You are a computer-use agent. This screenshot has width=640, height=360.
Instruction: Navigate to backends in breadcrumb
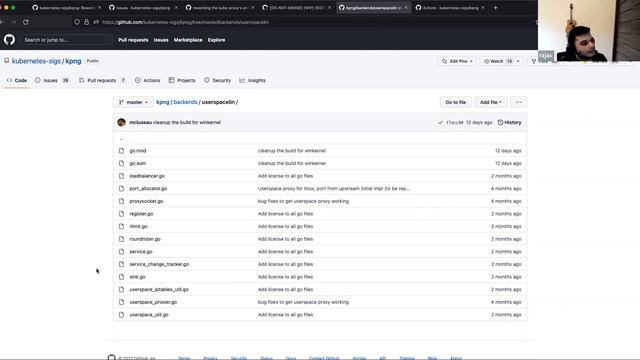185,102
